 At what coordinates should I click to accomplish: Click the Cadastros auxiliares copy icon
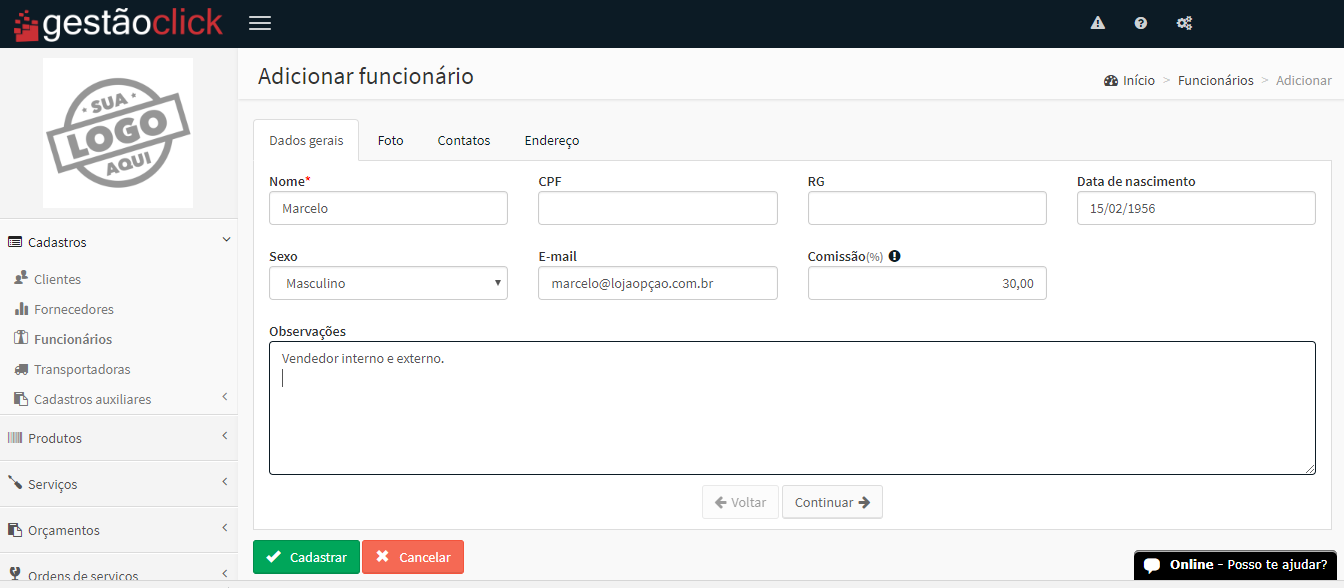coord(21,399)
